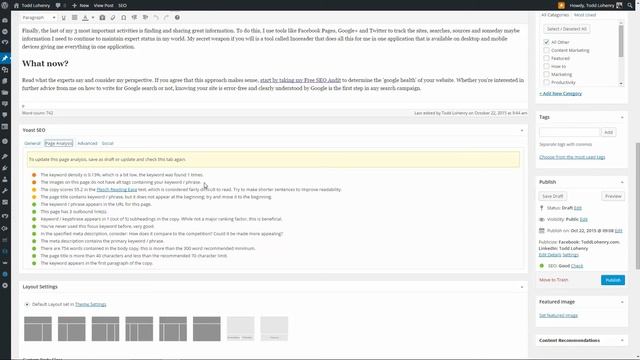Open the text color picker arrow
The image size is (640, 360).
tap(93, 18)
